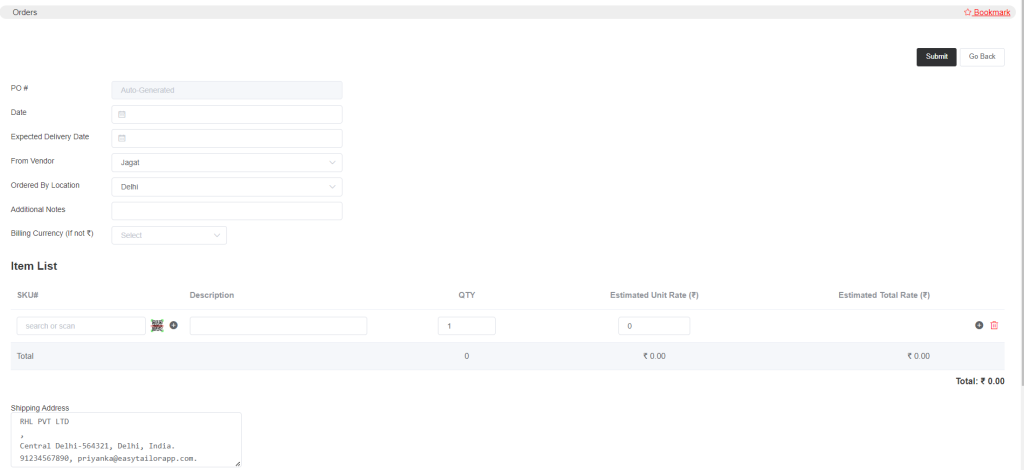The image size is (1024, 470).
Task: Click the Total row label in table
Action: [x=25, y=356]
